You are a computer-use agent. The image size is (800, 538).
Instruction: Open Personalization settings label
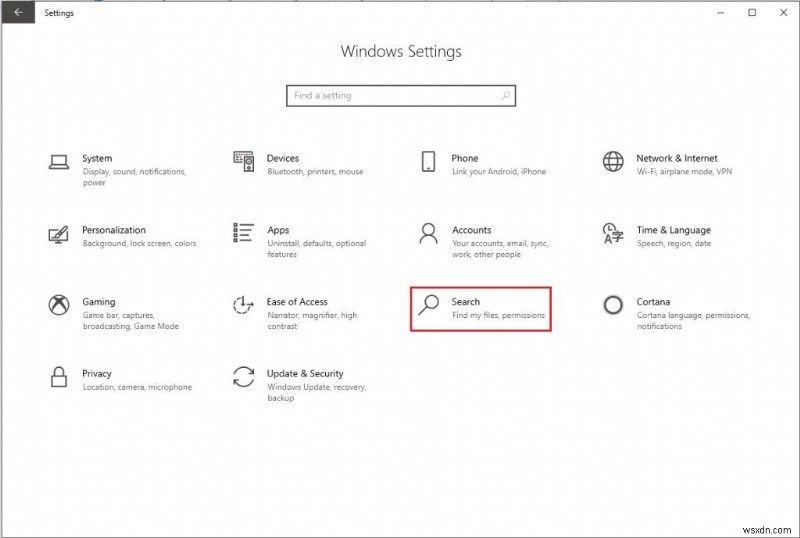pyautogui.click(x=114, y=230)
